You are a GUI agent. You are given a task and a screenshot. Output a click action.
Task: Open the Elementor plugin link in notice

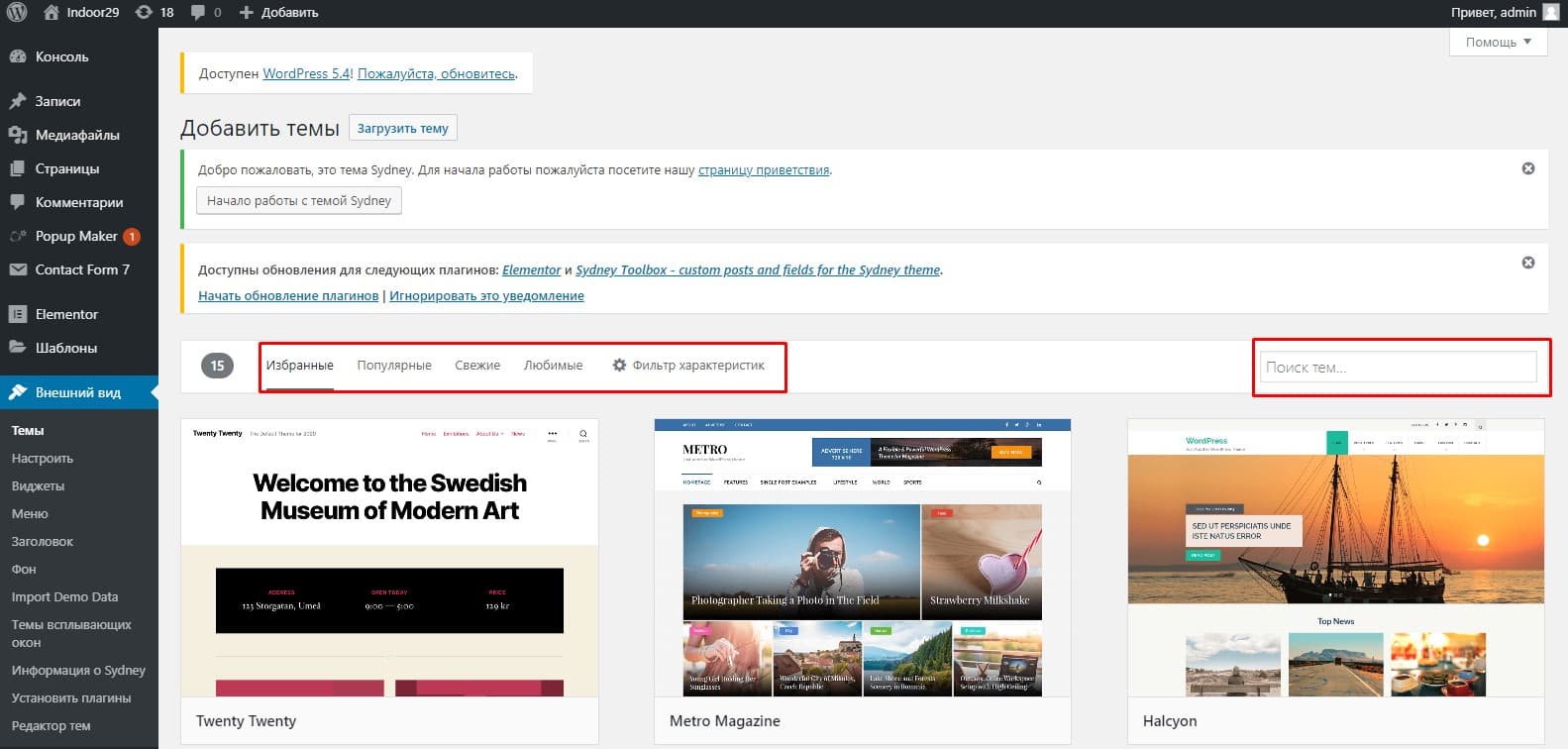coord(531,269)
